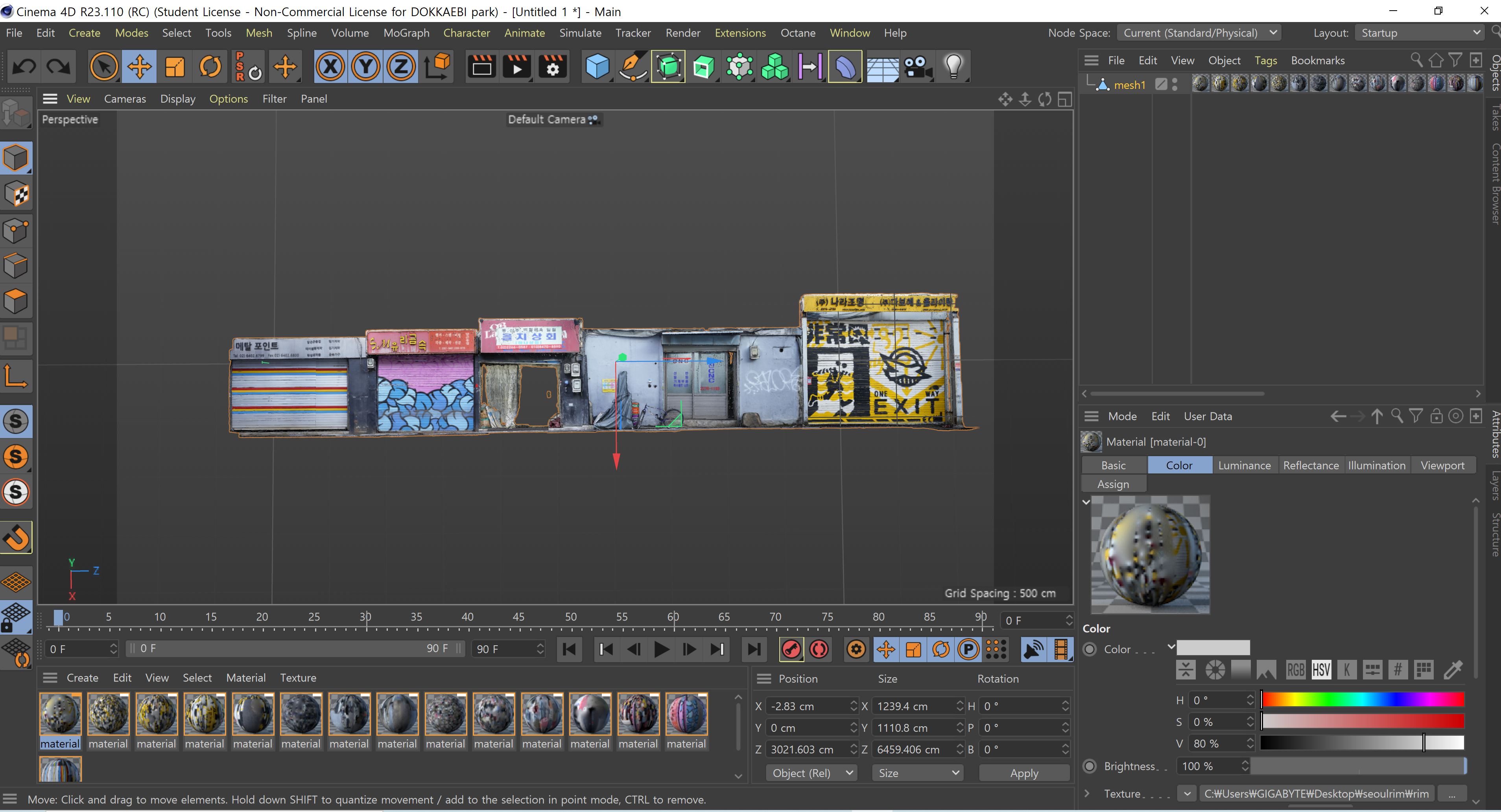Click the Value brightness slider

click(1362, 743)
